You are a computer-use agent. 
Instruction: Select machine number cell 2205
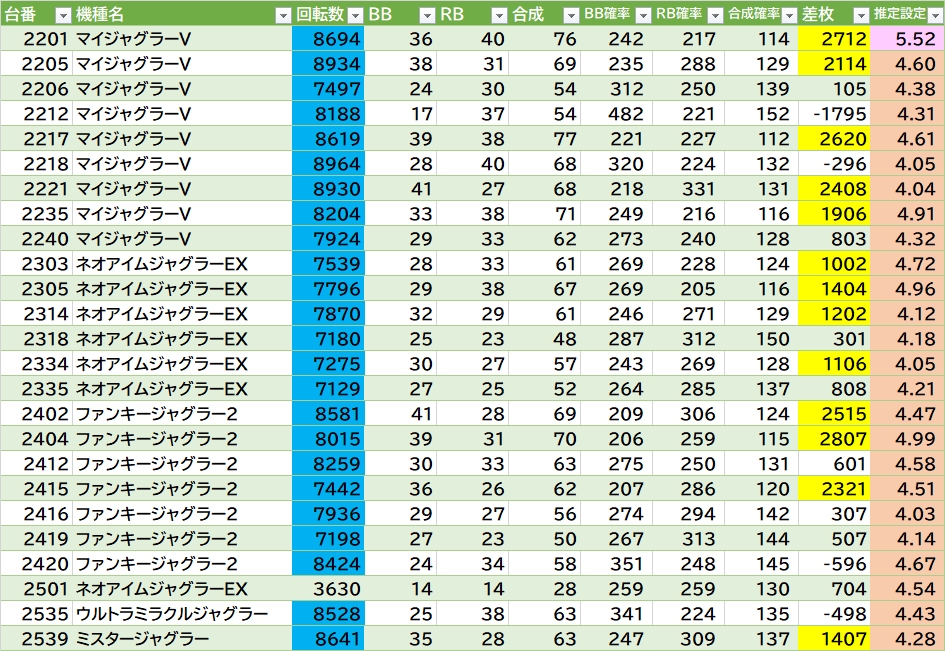36,63
